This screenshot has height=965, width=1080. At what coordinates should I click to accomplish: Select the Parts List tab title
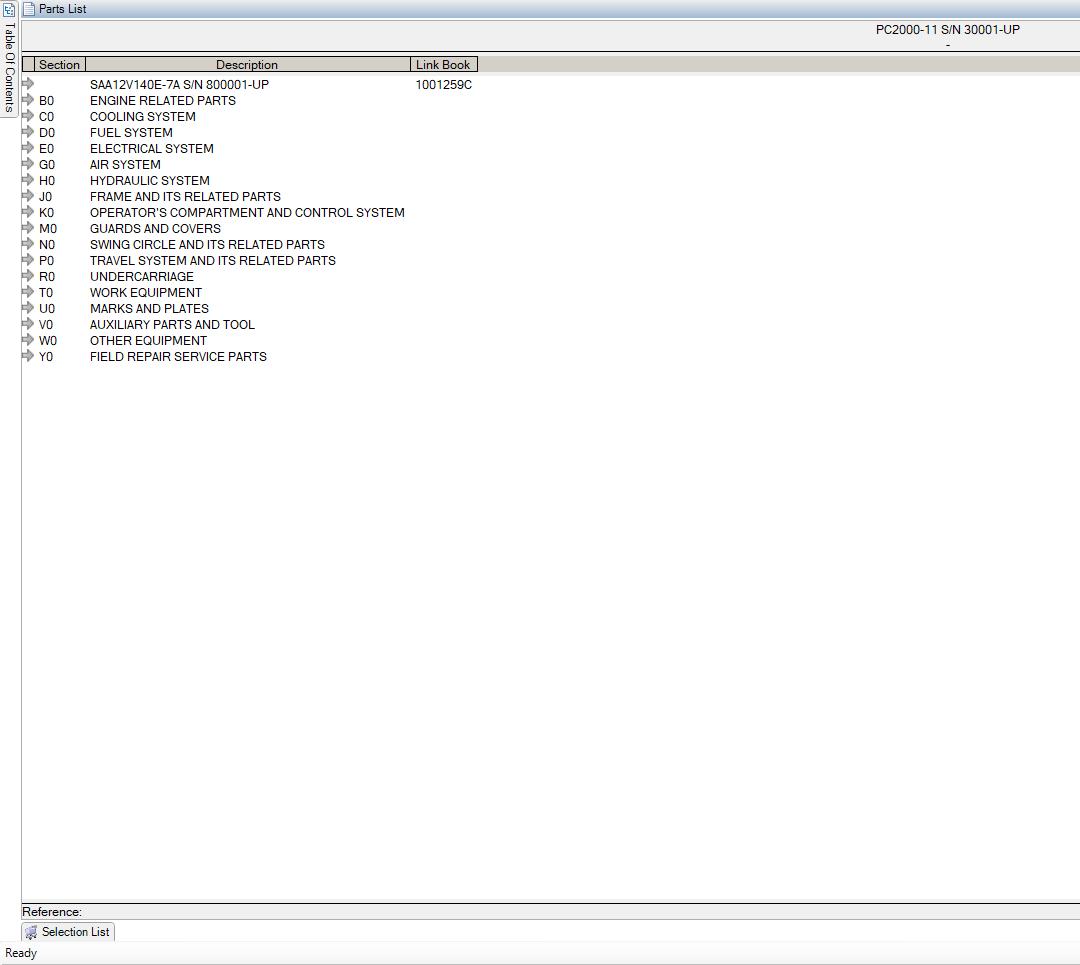pyautogui.click(x=62, y=9)
